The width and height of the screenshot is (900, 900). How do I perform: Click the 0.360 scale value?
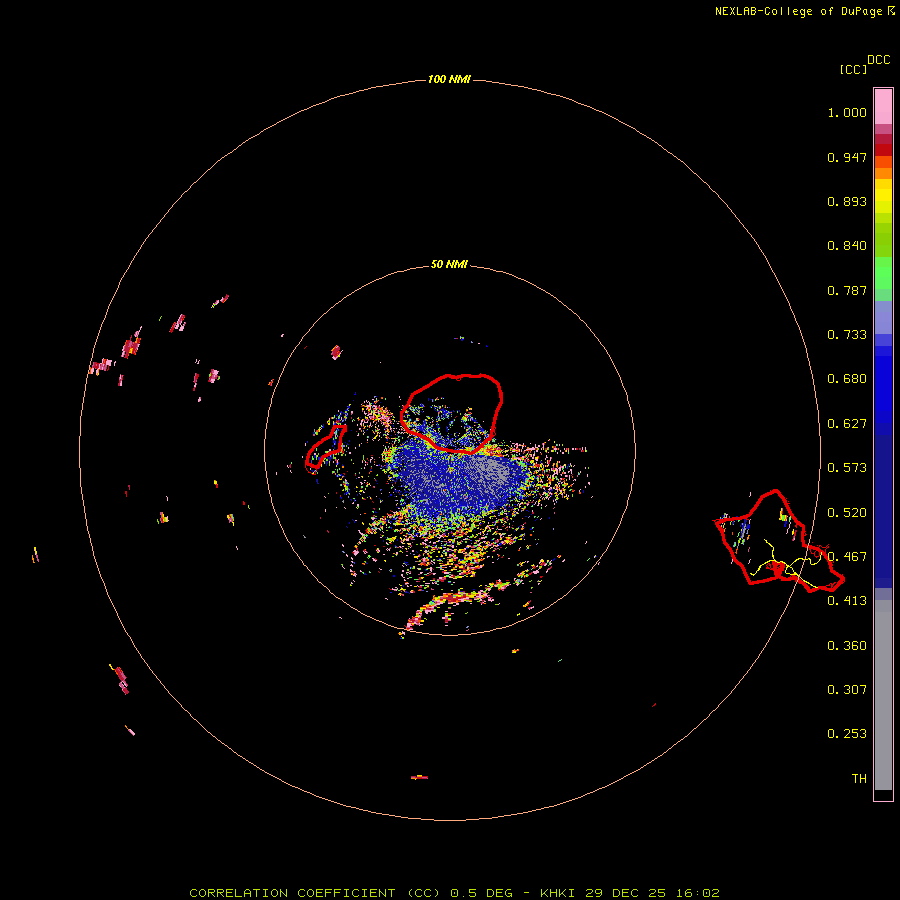(847, 646)
